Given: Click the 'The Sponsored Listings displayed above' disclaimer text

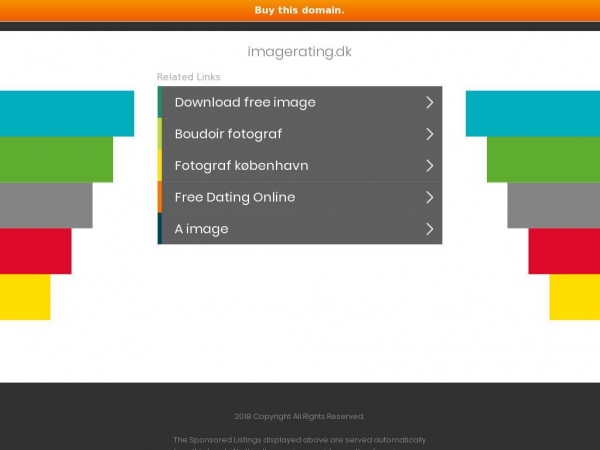Looking at the screenshot, I should (x=299, y=440).
